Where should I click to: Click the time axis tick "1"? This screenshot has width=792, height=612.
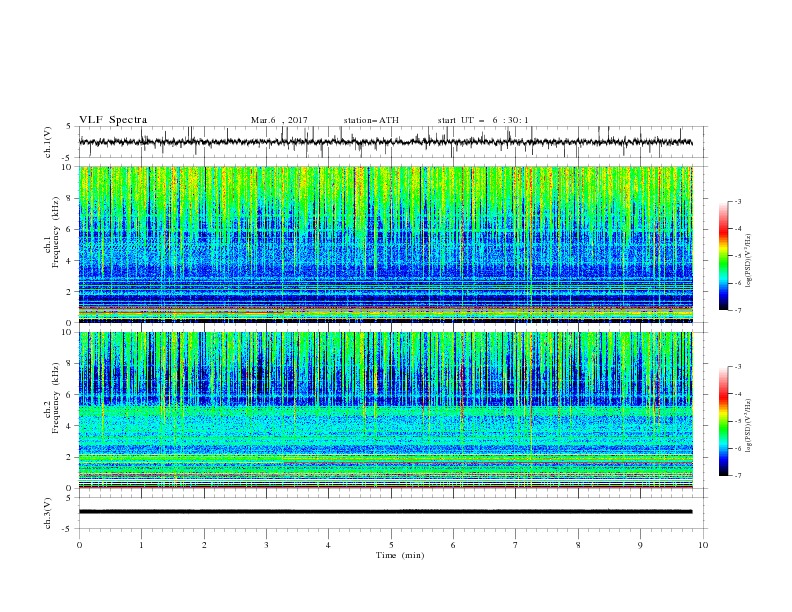coord(141,545)
